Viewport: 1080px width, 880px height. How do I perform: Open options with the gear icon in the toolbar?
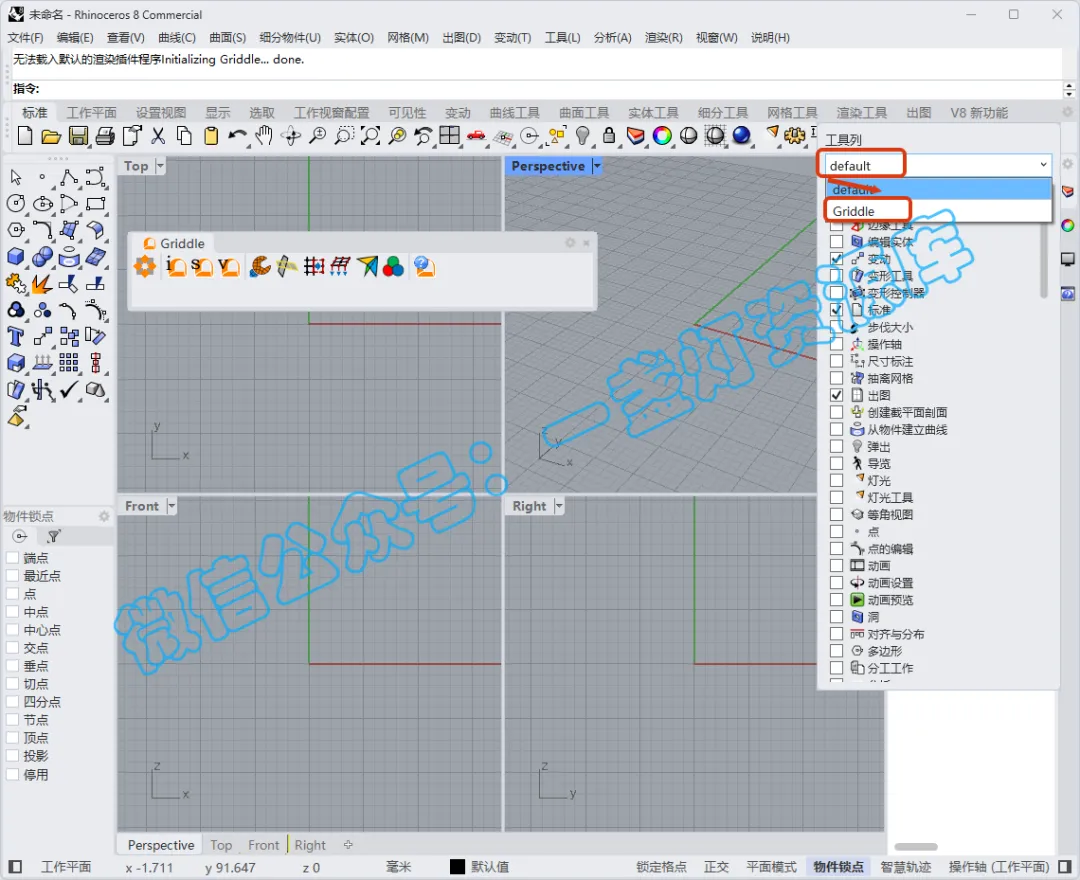point(795,136)
